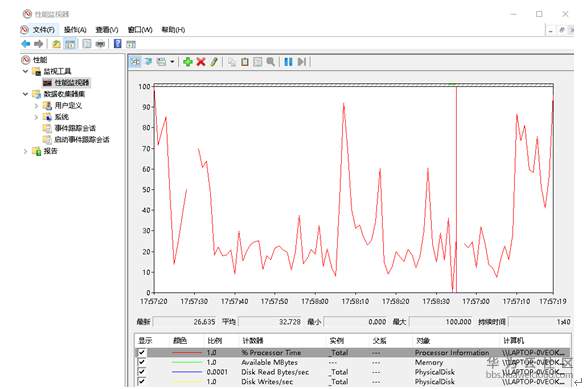Click the Forward arrow in the console toolbar

[38, 44]
